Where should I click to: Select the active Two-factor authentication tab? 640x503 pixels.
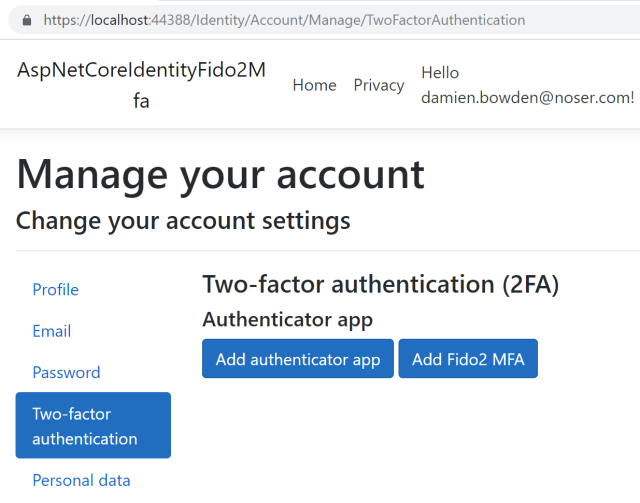click(93, 426)
